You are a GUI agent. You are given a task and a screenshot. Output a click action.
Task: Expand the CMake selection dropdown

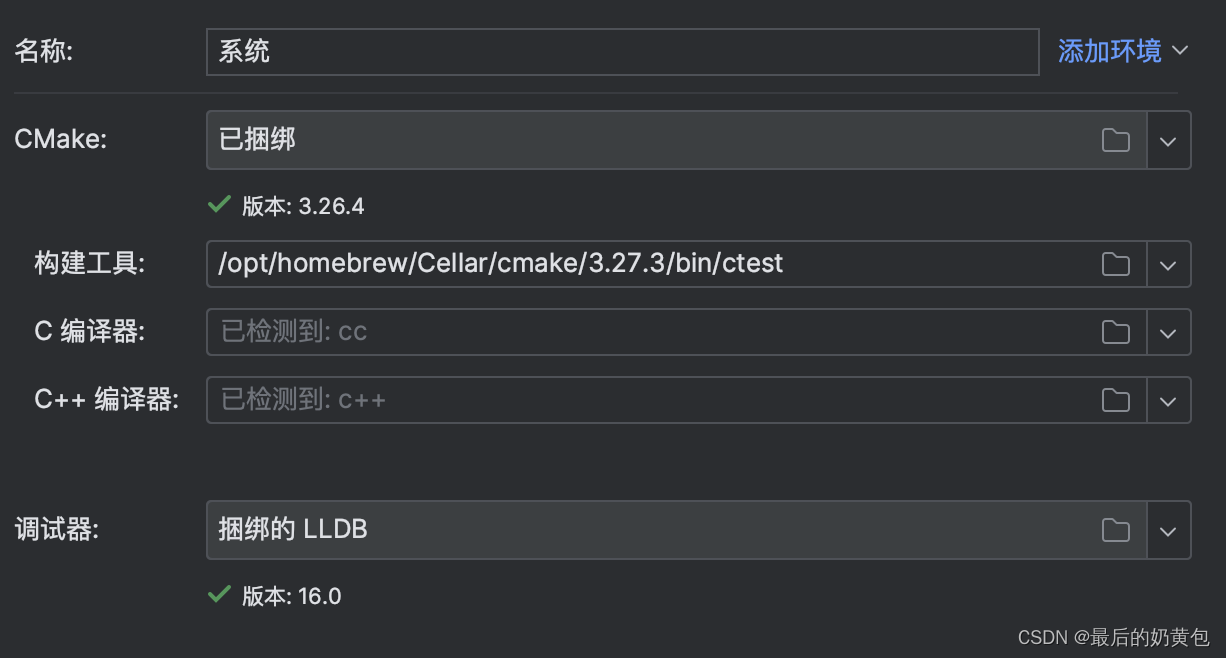1169,140
